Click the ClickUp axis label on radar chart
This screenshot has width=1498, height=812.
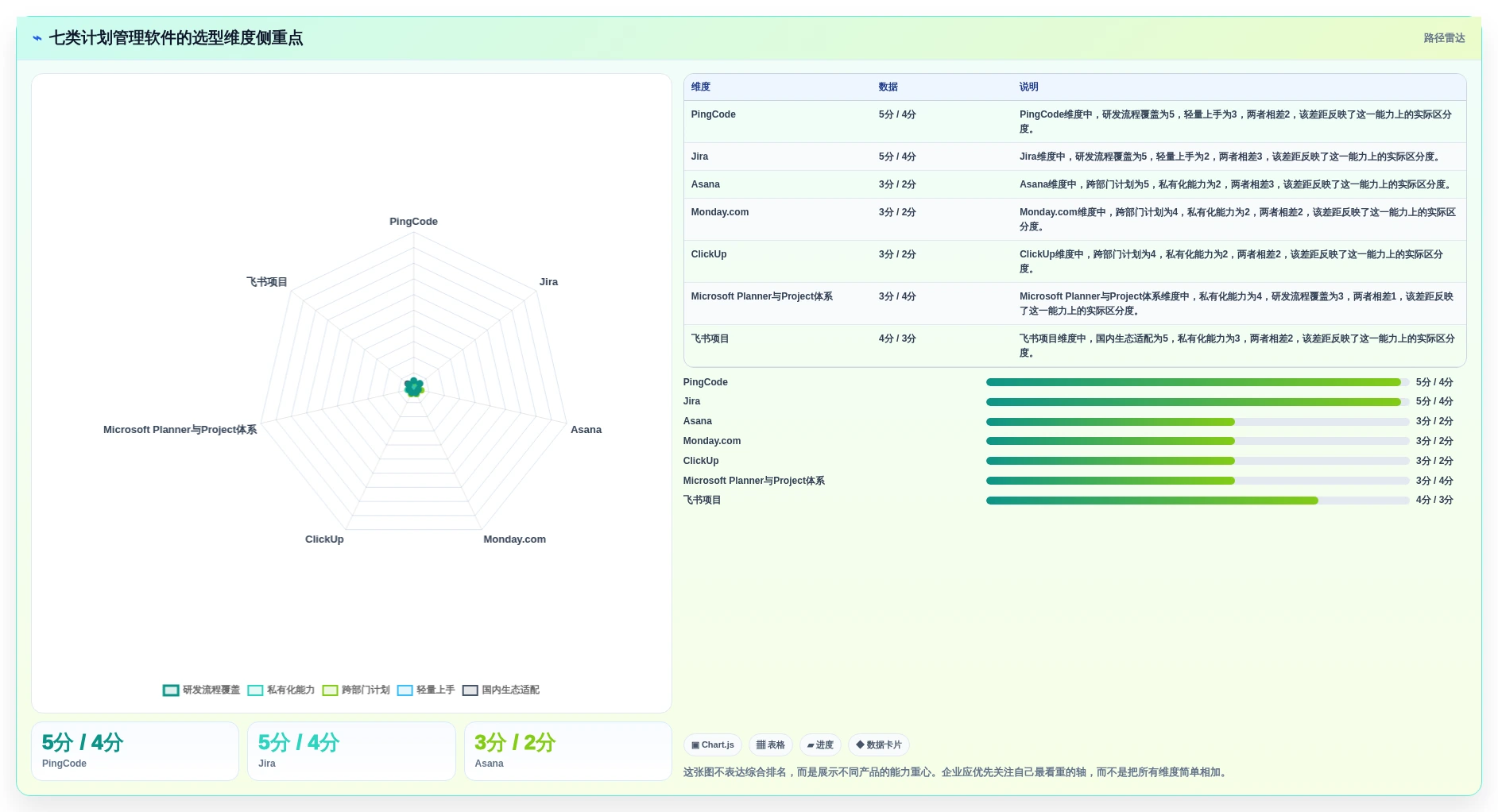(x=324, y=539)
